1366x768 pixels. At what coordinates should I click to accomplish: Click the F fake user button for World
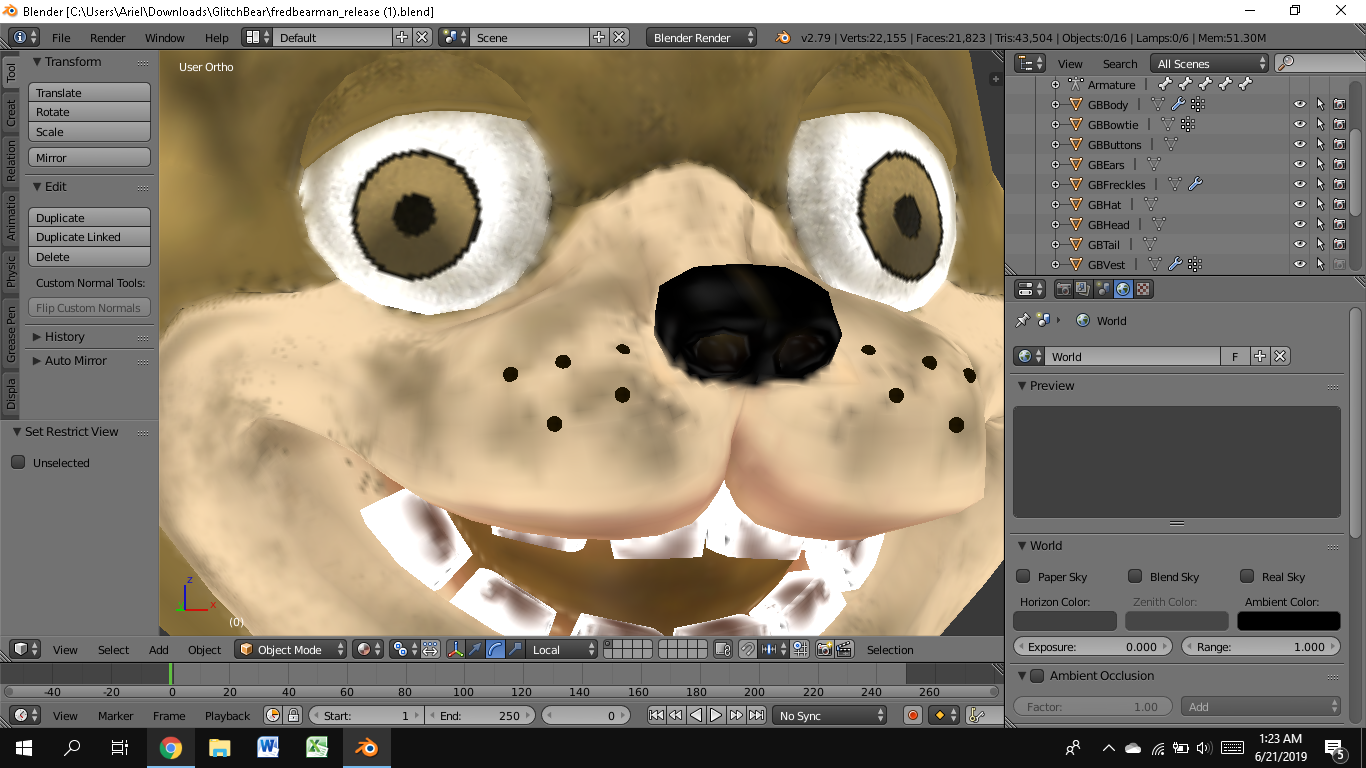[1235, 356]
